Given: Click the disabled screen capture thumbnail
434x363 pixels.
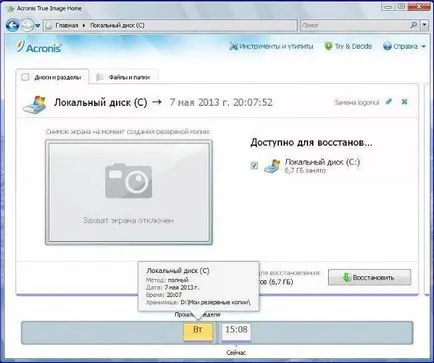Looking at the screenshot, I should tap(129, 192).
